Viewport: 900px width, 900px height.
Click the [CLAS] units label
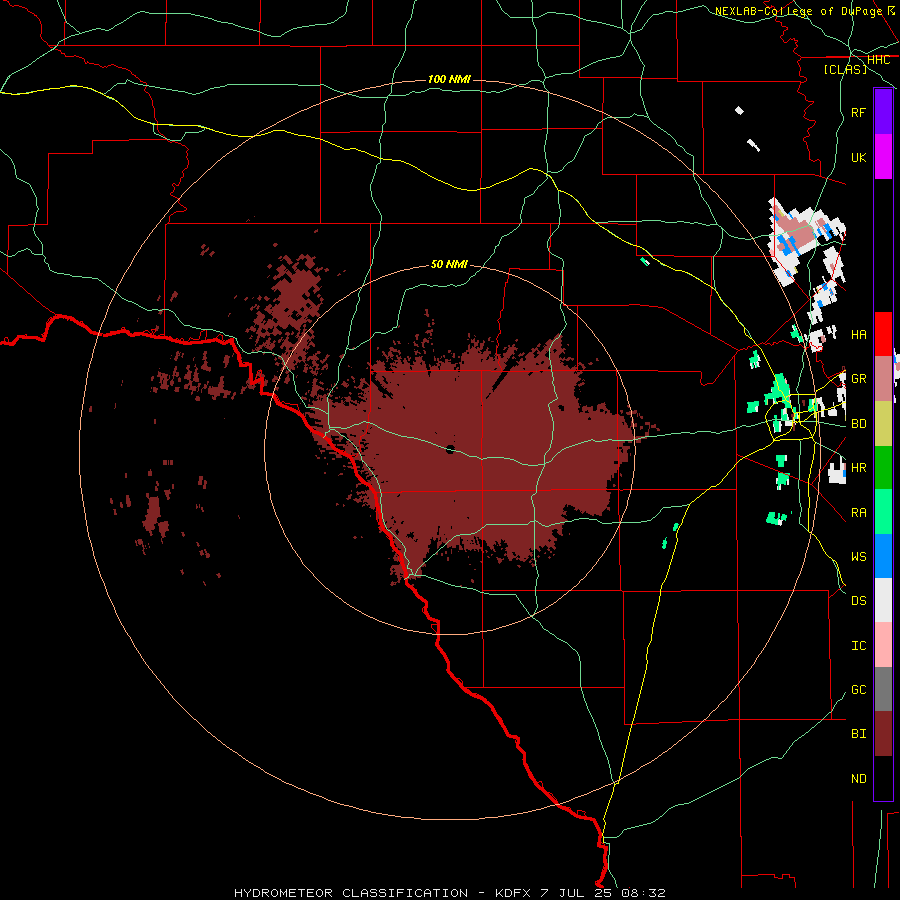point(845,69)
